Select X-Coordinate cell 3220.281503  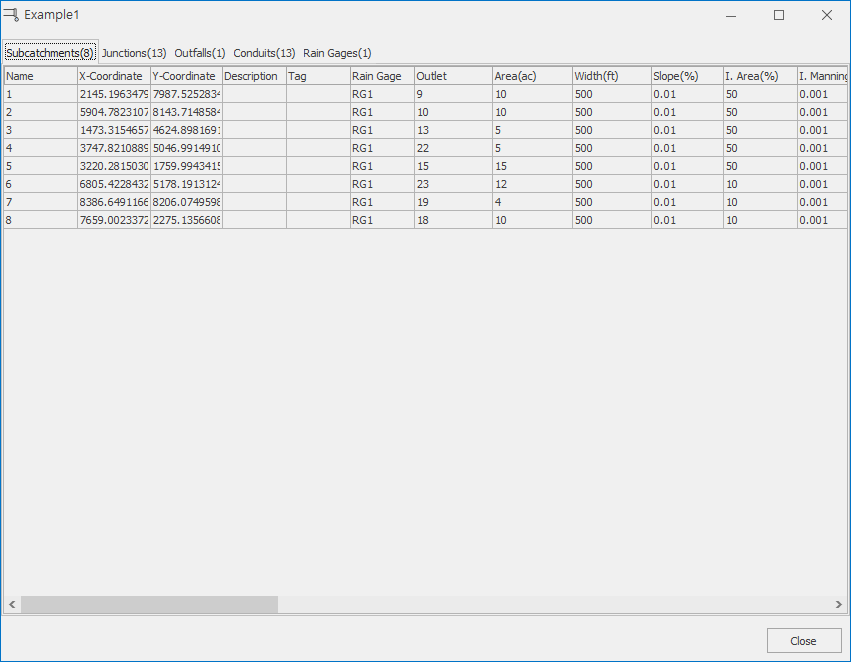point(113,166)
